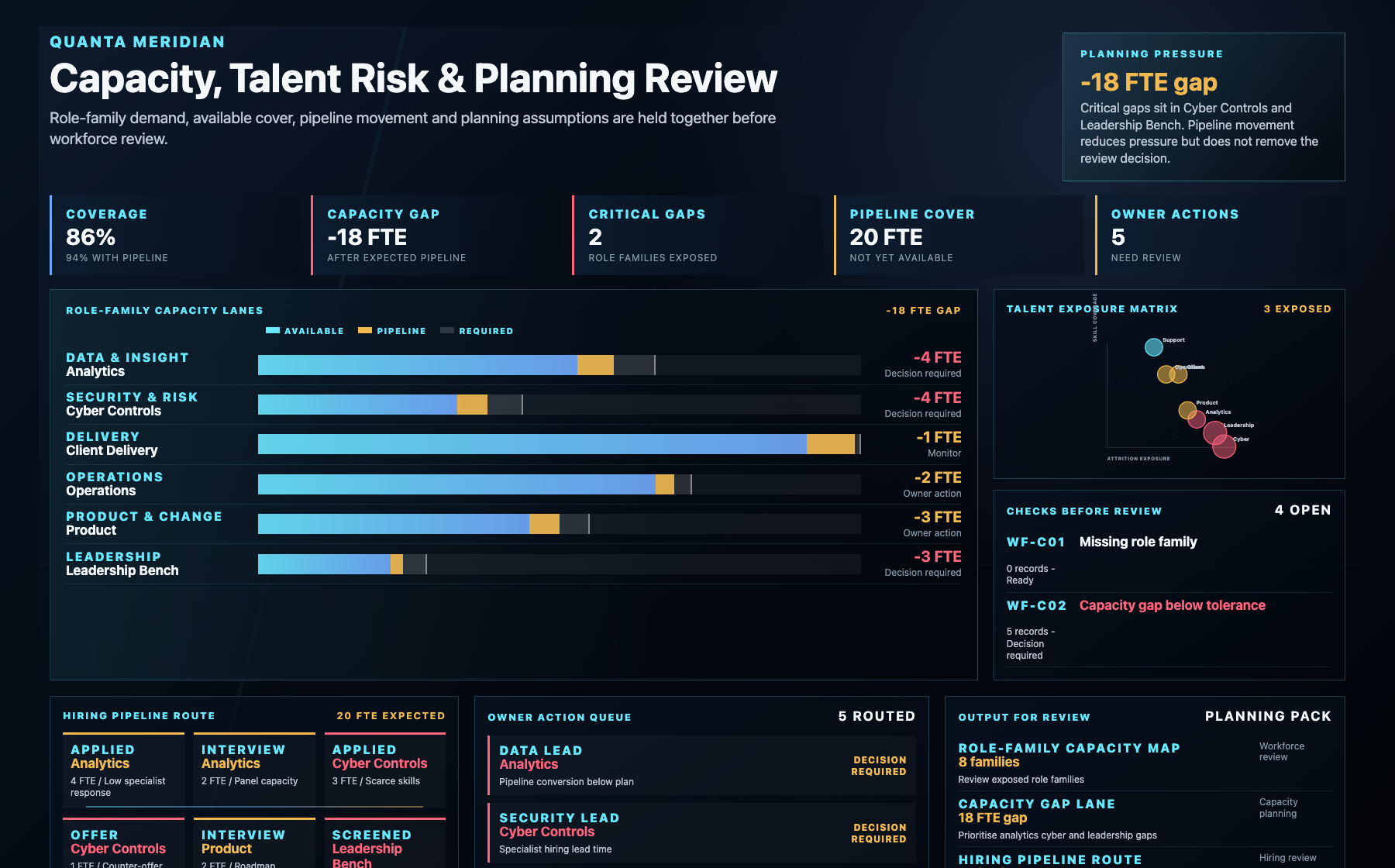
Task: Click the Planning Pressure summary panel
Action: 1204,107
